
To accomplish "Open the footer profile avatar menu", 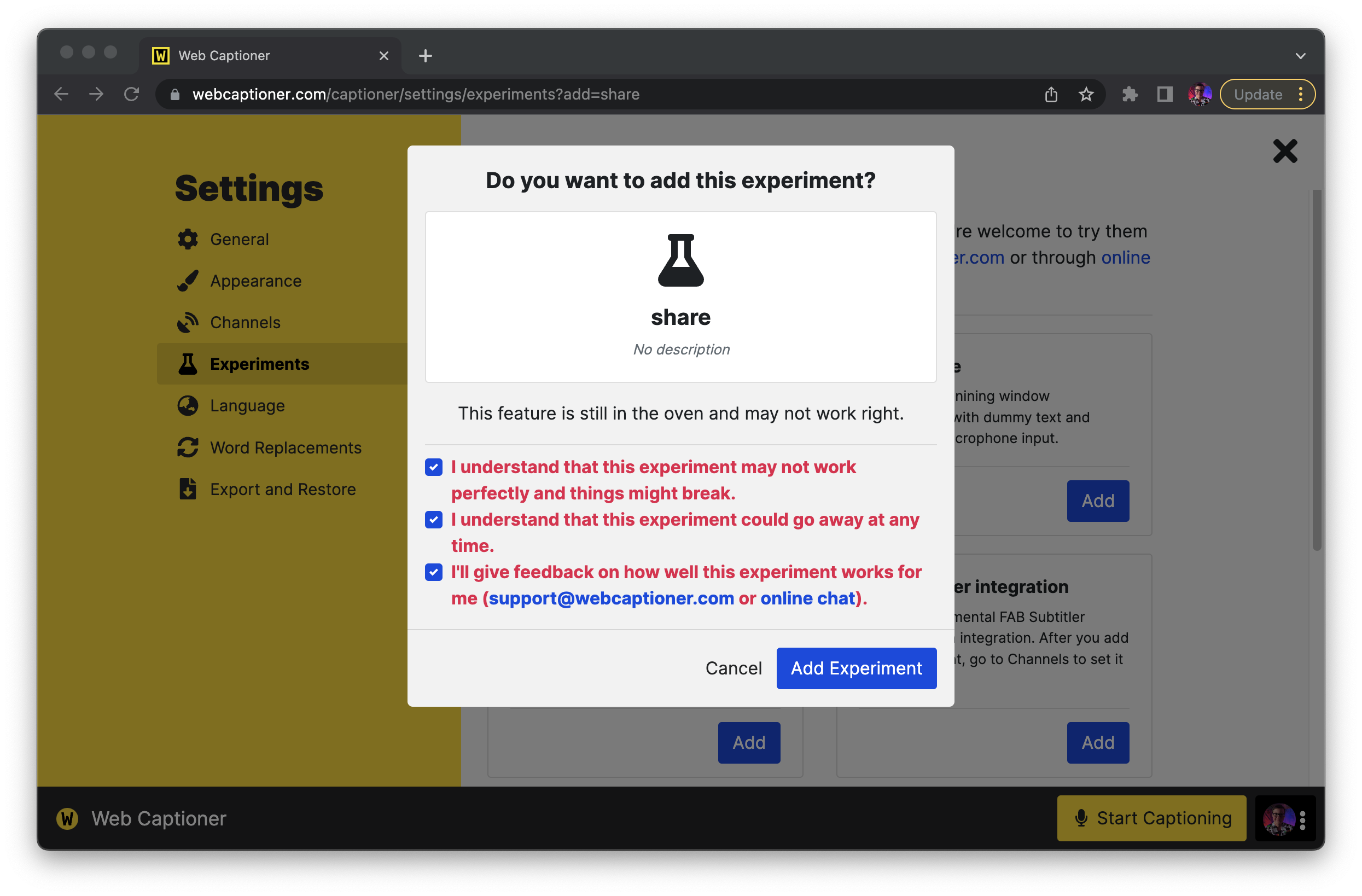I will click(x=1278, y=819).
